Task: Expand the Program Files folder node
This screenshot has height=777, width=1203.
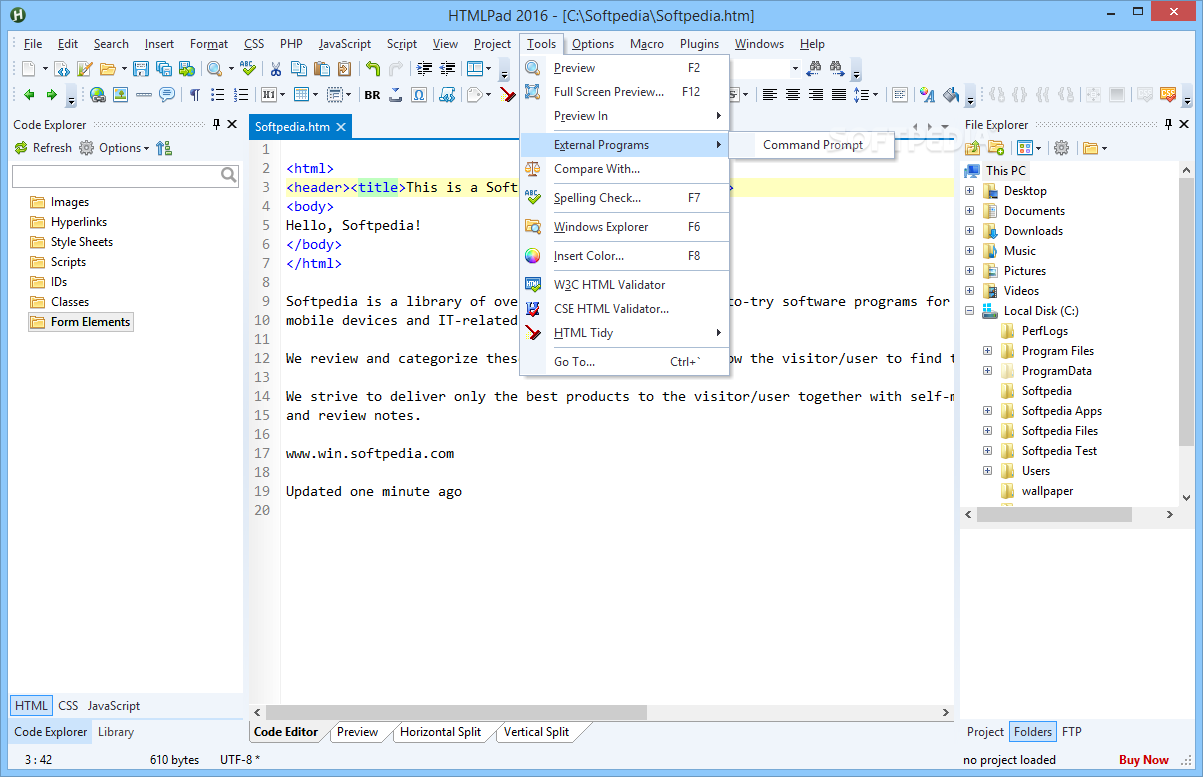Action: [x=987, y=351]
